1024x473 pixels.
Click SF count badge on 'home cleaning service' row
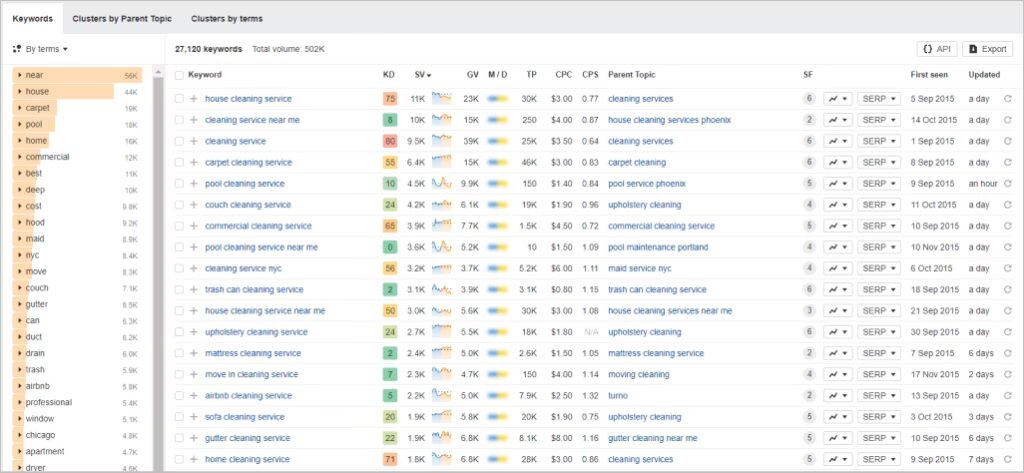tap(809, 459)
